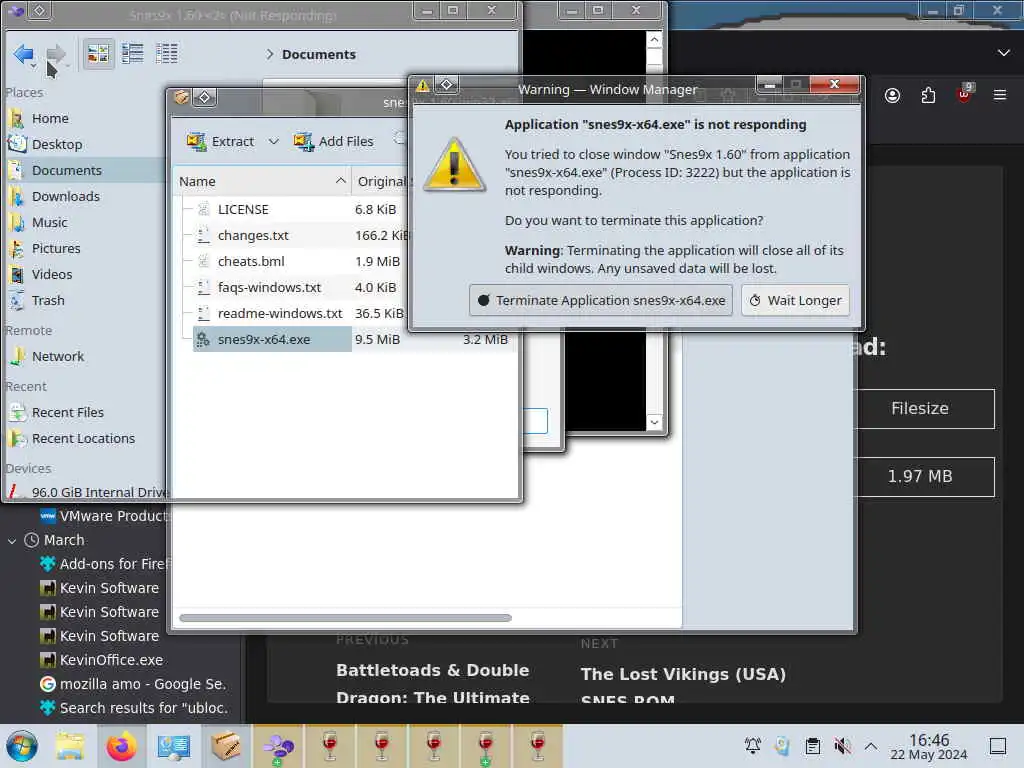Open system settings taskbar icon
The height and width of the screenshot is (768, 1024).
[174, 746]
